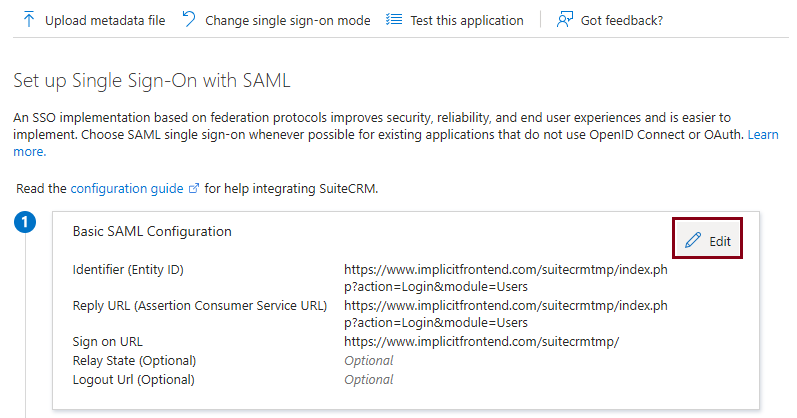Open the configuration guide link
The width and height of the screenshot is (797, 418).
pyautogui.click(x=127, y=189)
